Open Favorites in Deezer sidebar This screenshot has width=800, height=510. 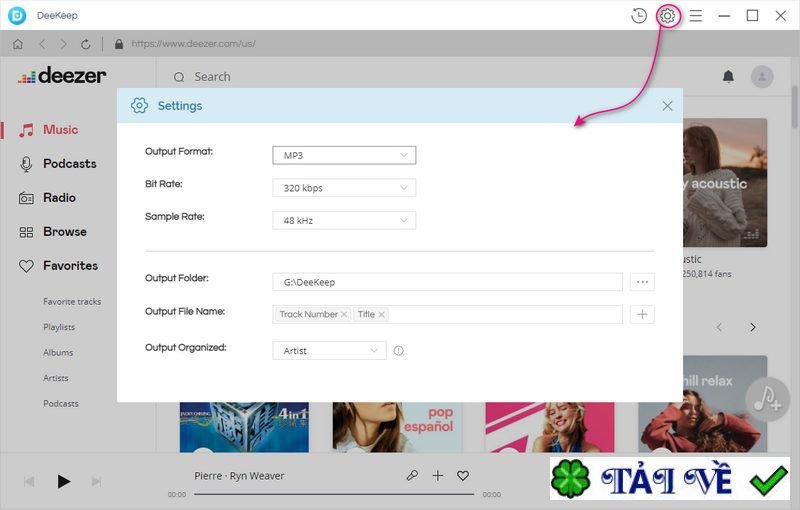58,266
